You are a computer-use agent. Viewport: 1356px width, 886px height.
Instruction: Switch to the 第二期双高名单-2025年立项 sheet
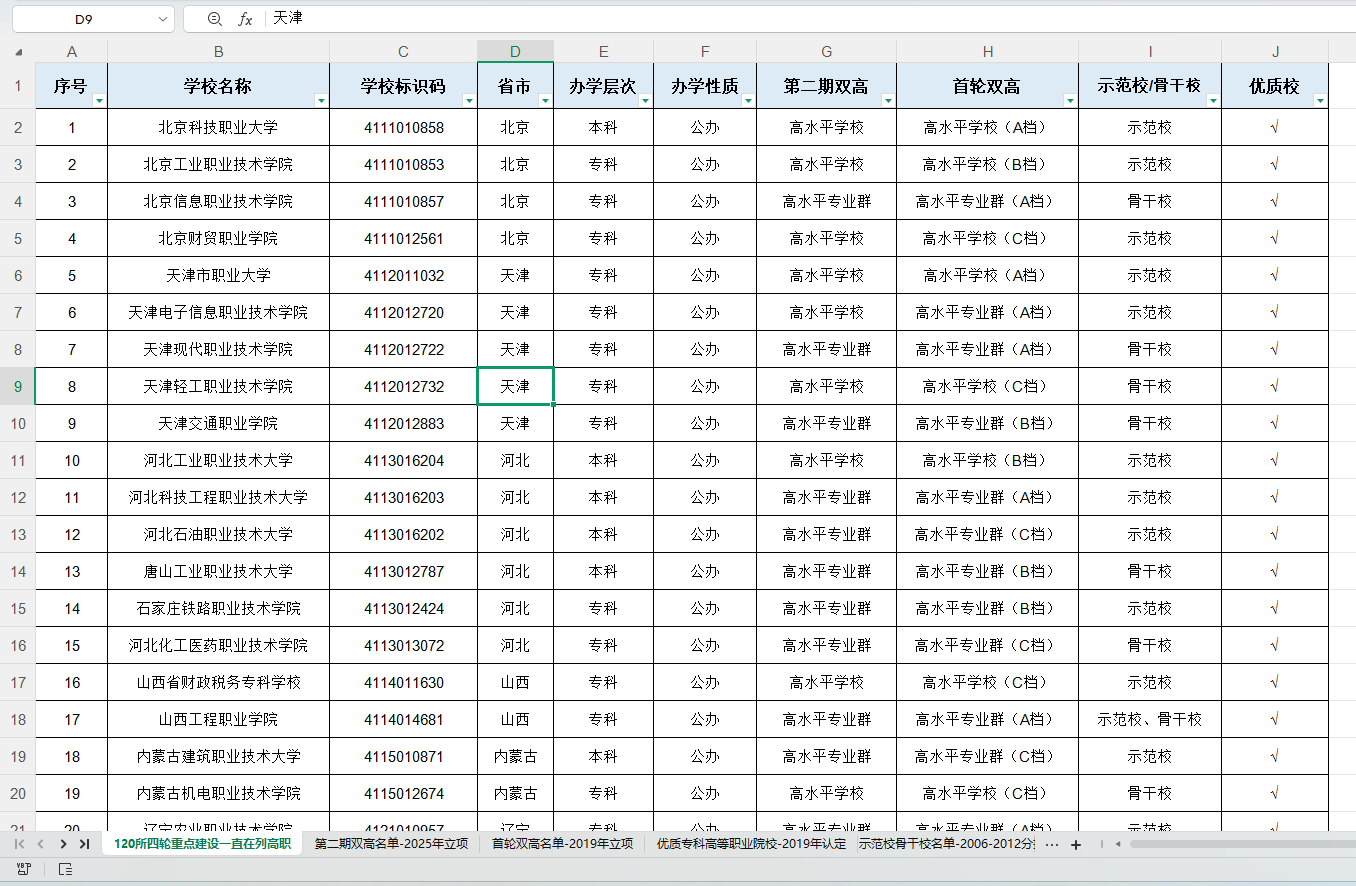coord(391,844)
